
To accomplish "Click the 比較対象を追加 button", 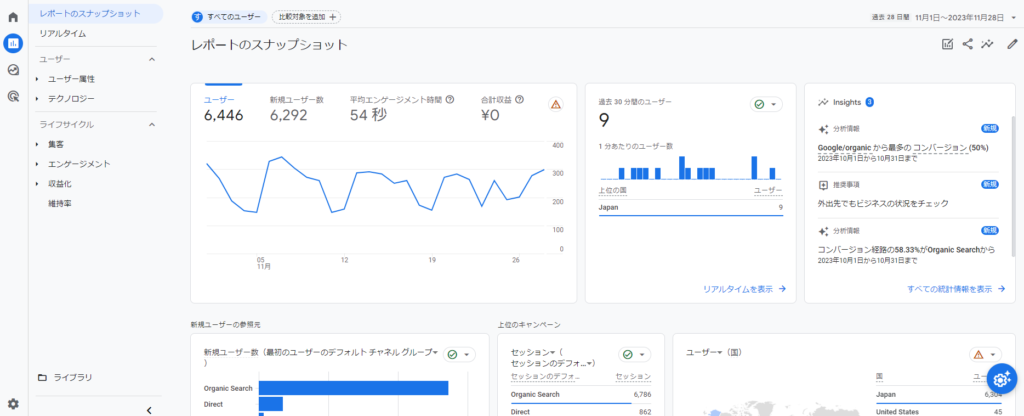I will tap(306, 17).
